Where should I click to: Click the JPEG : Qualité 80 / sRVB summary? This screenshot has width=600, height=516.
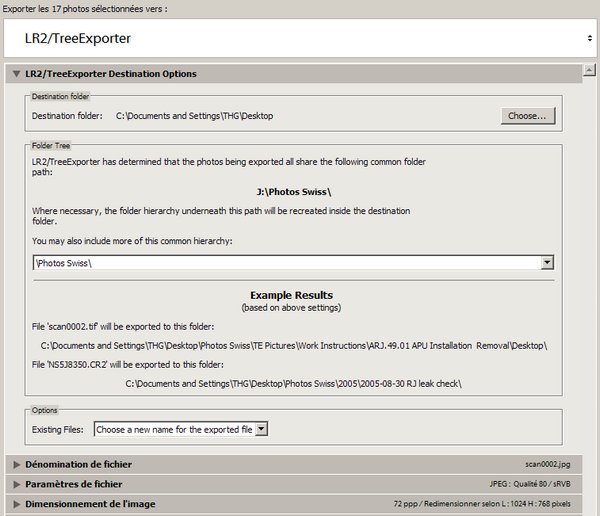pyautogui.click(x=530, y=484)
